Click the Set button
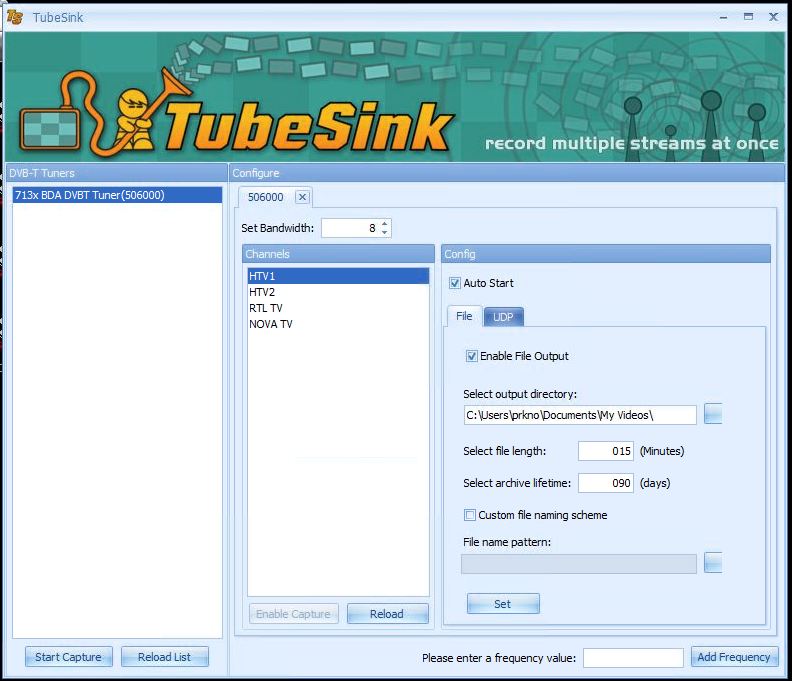 503,604
